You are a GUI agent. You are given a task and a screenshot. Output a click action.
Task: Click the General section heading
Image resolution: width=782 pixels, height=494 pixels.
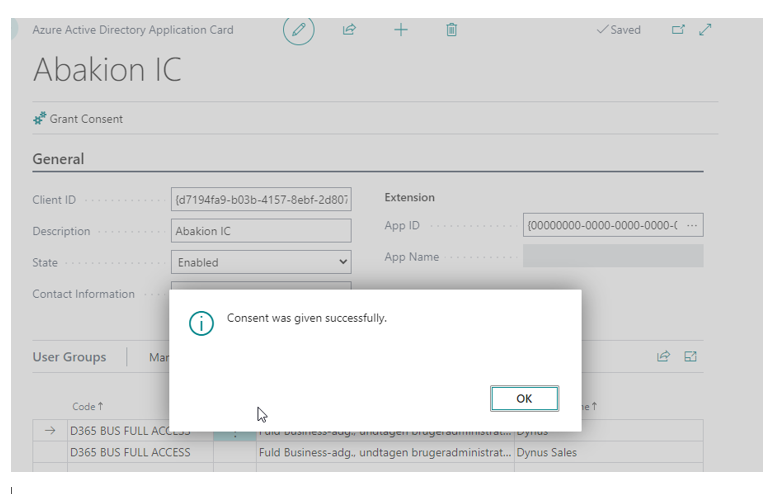[58, 159]
